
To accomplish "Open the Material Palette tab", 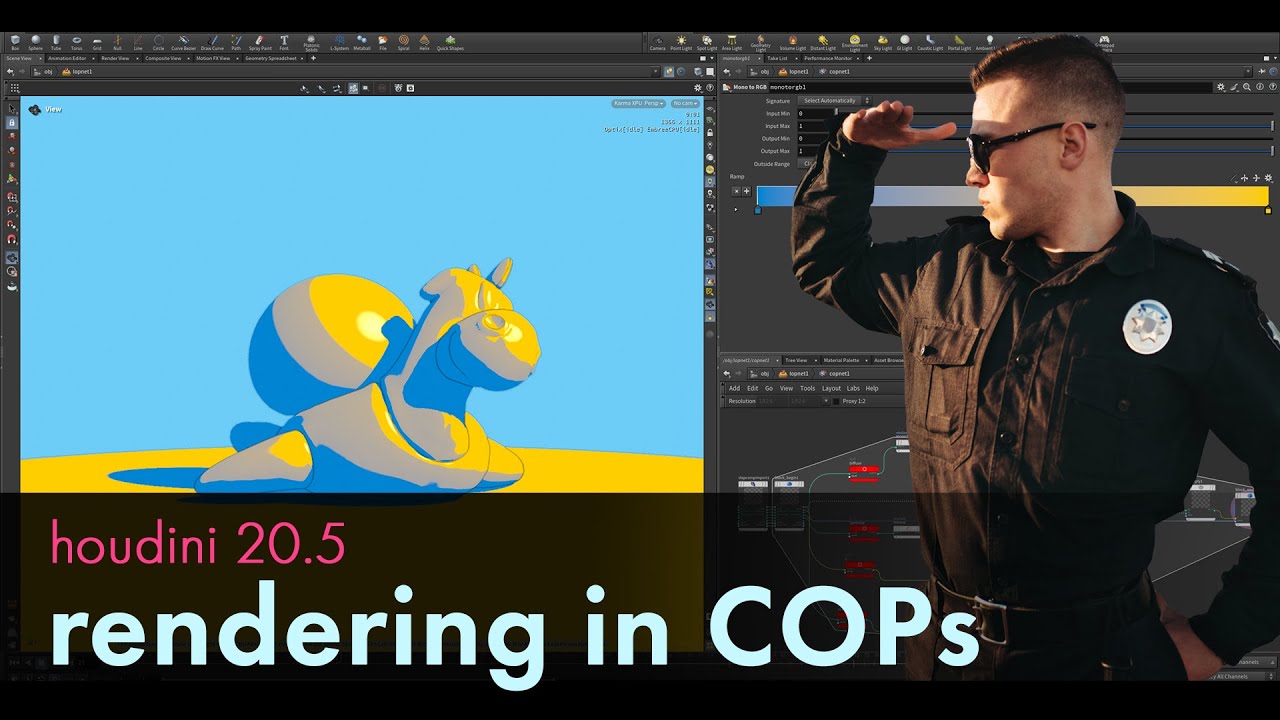I will 841,360.
